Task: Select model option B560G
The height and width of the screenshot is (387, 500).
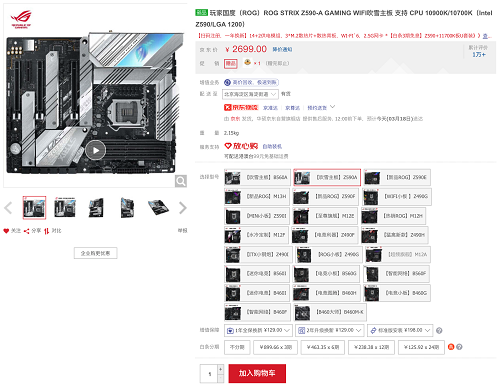Action: click(327, 274)
